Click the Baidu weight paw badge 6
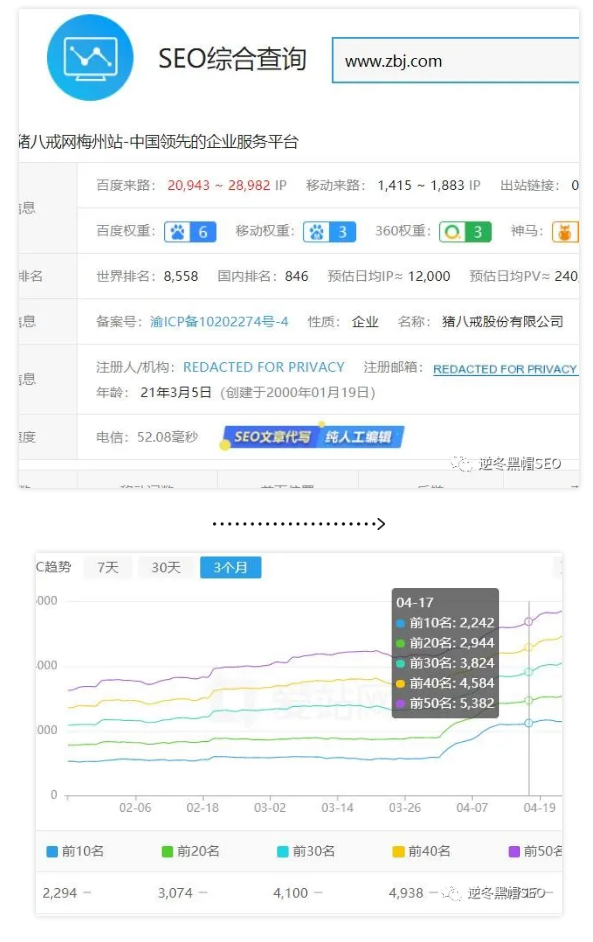 pyautogui.click(x=190, y=232)
